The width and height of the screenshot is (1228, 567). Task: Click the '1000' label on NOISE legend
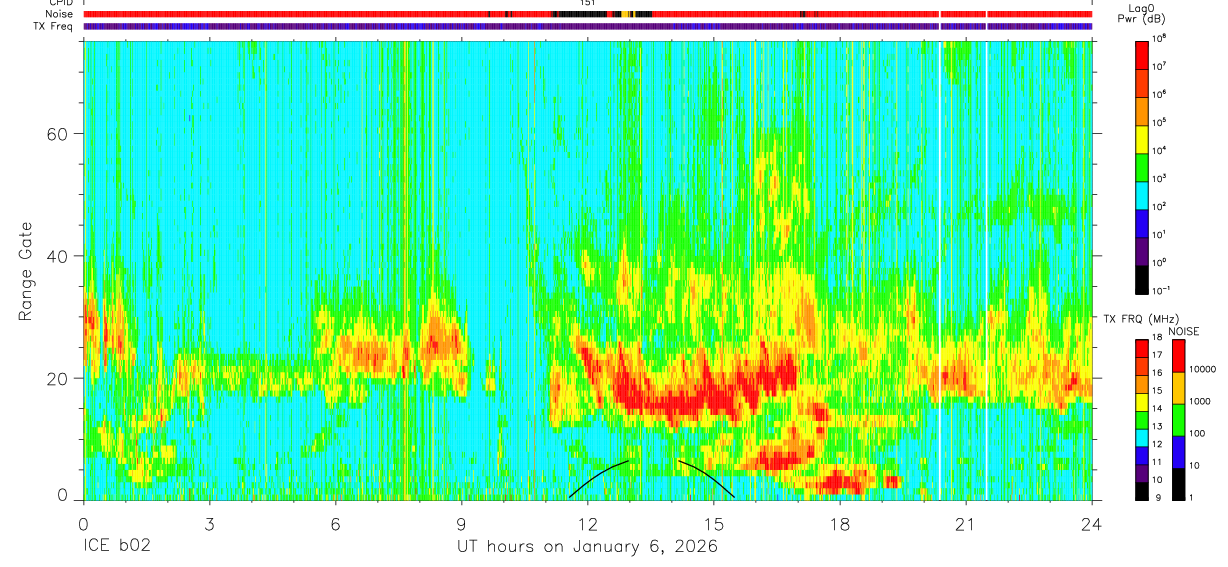point(1201,403)
